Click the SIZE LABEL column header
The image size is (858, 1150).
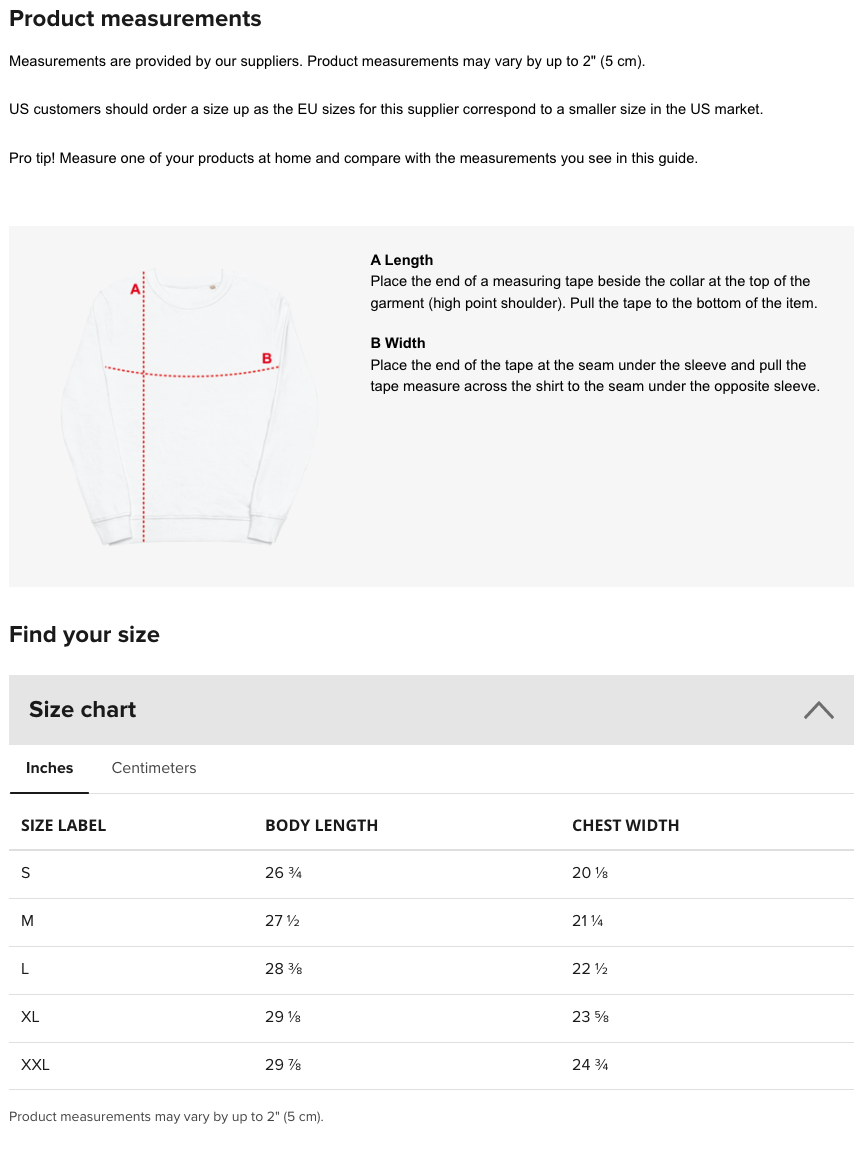63,825
